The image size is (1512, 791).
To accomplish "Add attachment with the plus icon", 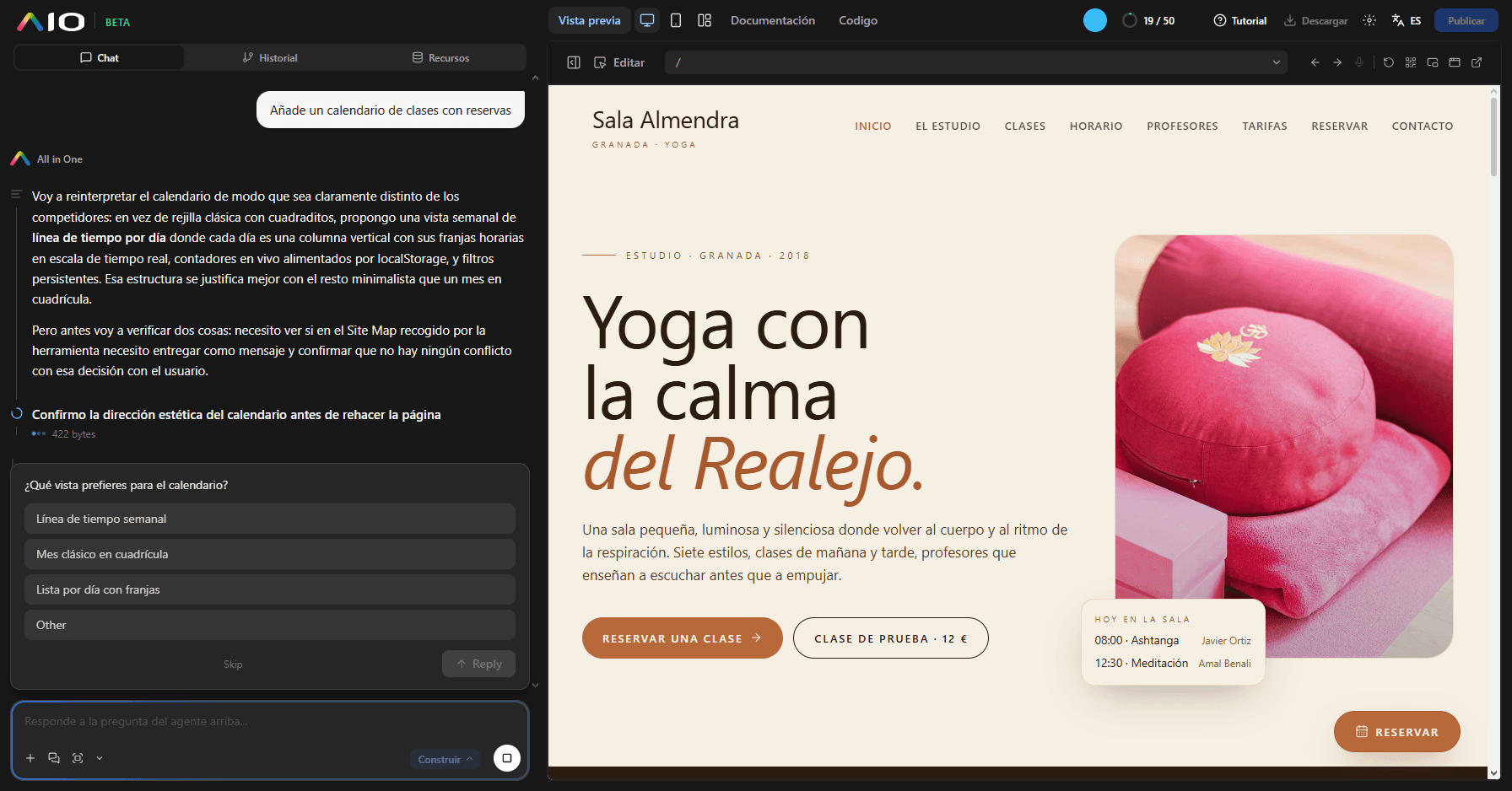I will point(30,758).
